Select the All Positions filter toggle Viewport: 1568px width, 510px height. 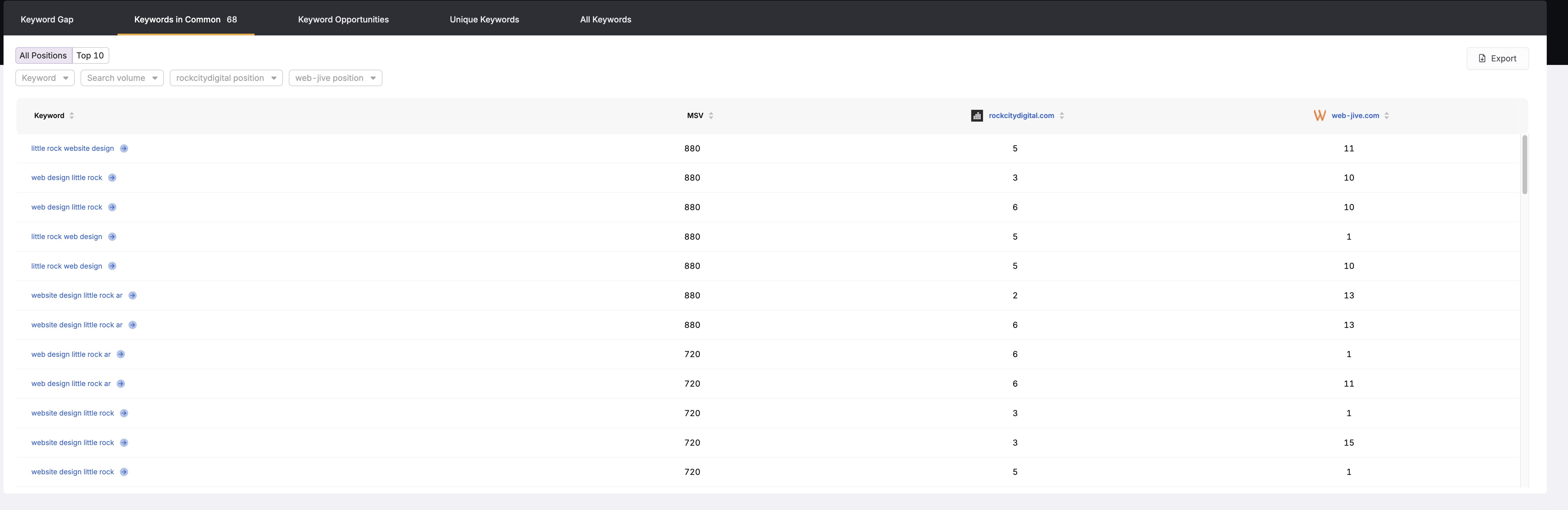click(x=43, y=55)
